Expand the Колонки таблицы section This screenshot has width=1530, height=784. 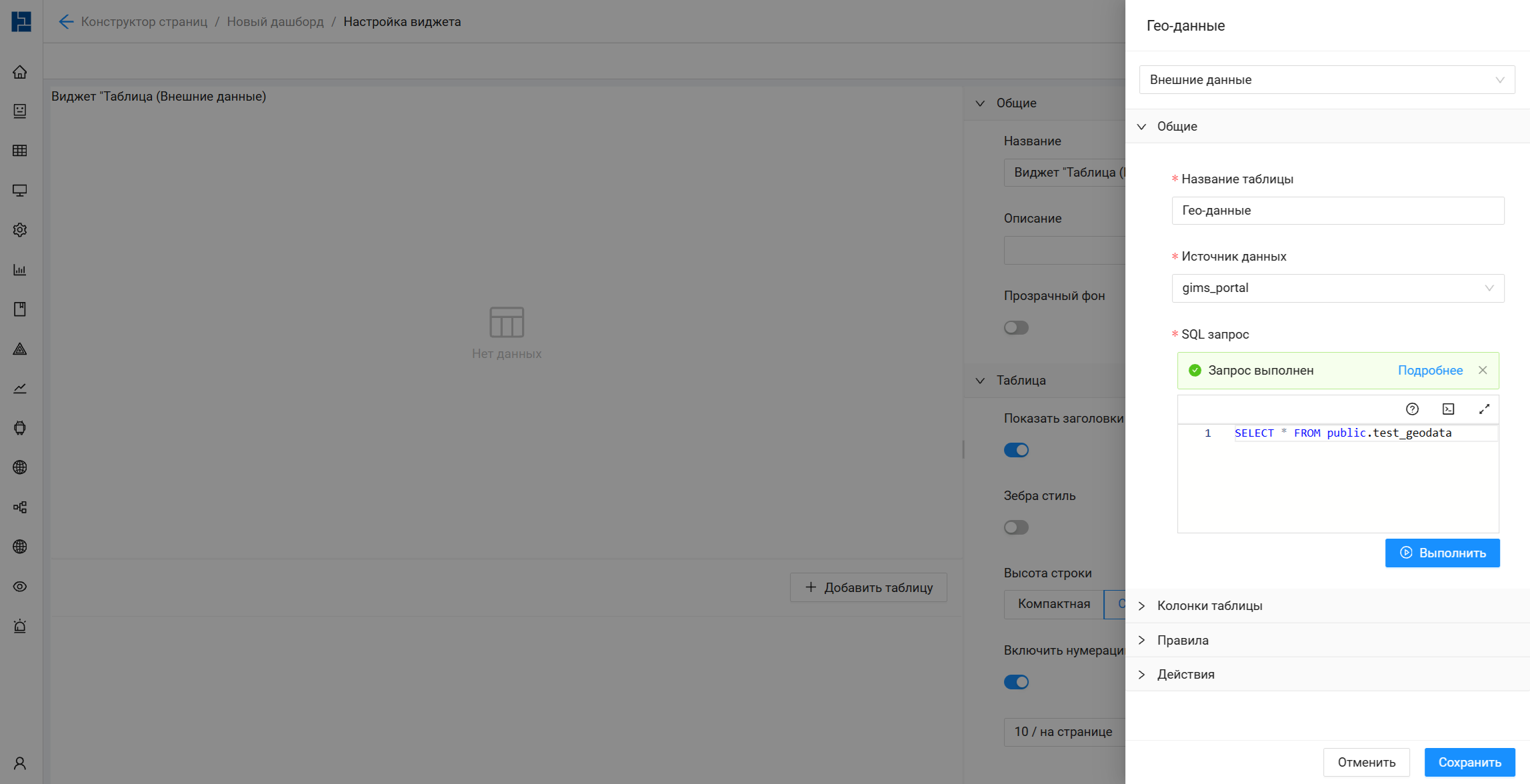[1209, 606]
